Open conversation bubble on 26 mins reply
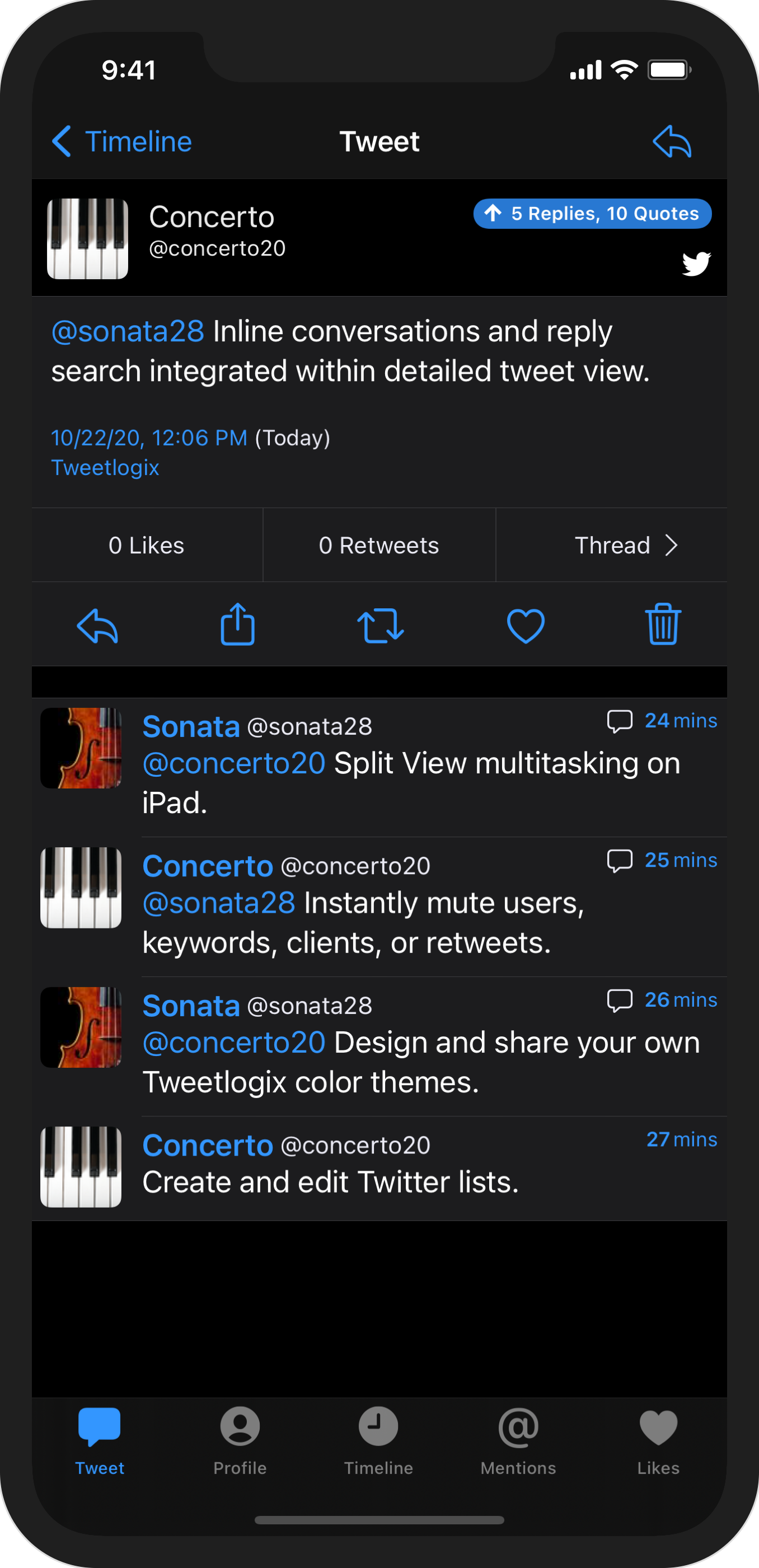This screenshot has height=1568, width=759. pyautogui.click(x=620, y=1001)
